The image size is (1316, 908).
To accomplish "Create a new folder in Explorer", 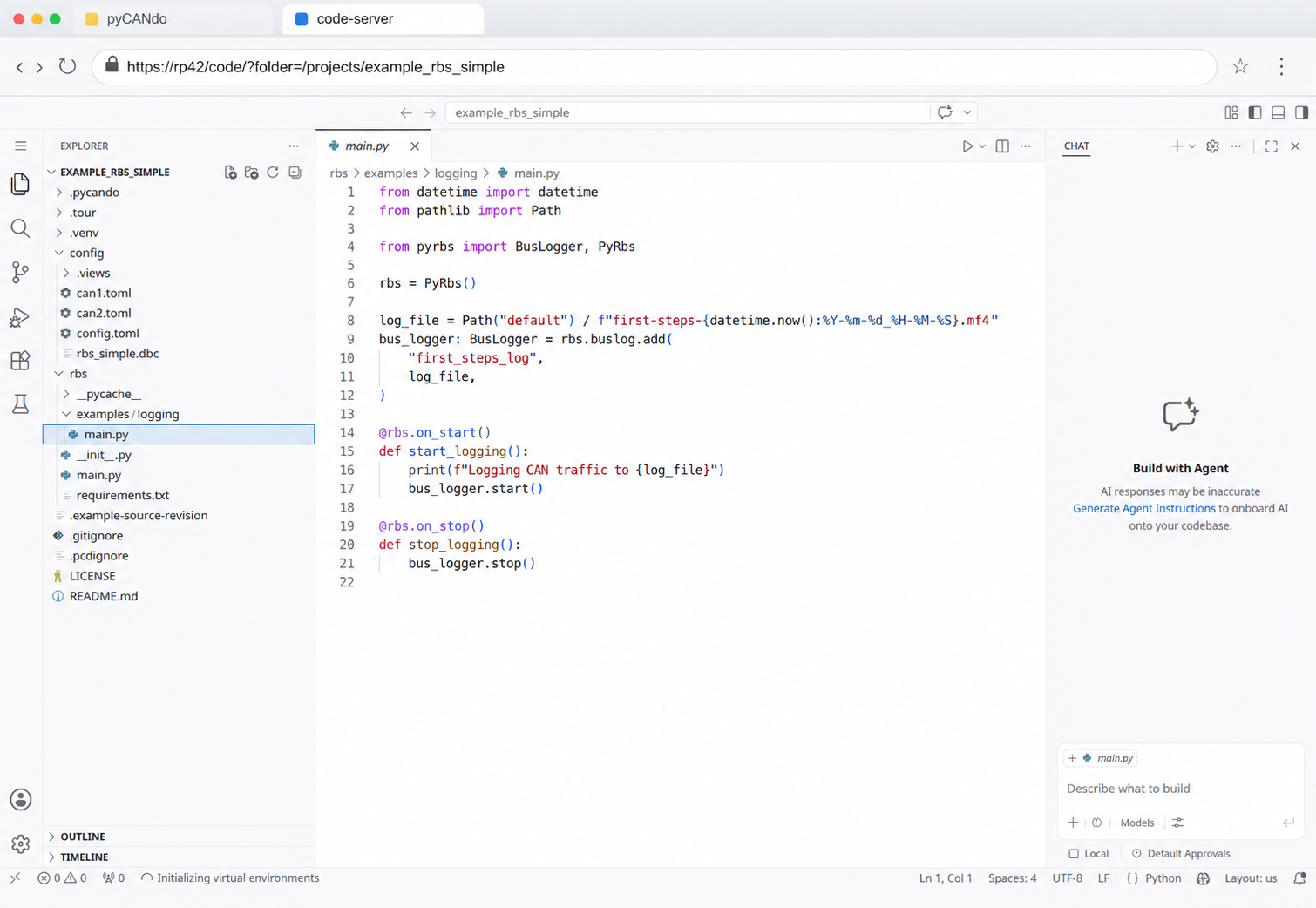I will [252, 173].
